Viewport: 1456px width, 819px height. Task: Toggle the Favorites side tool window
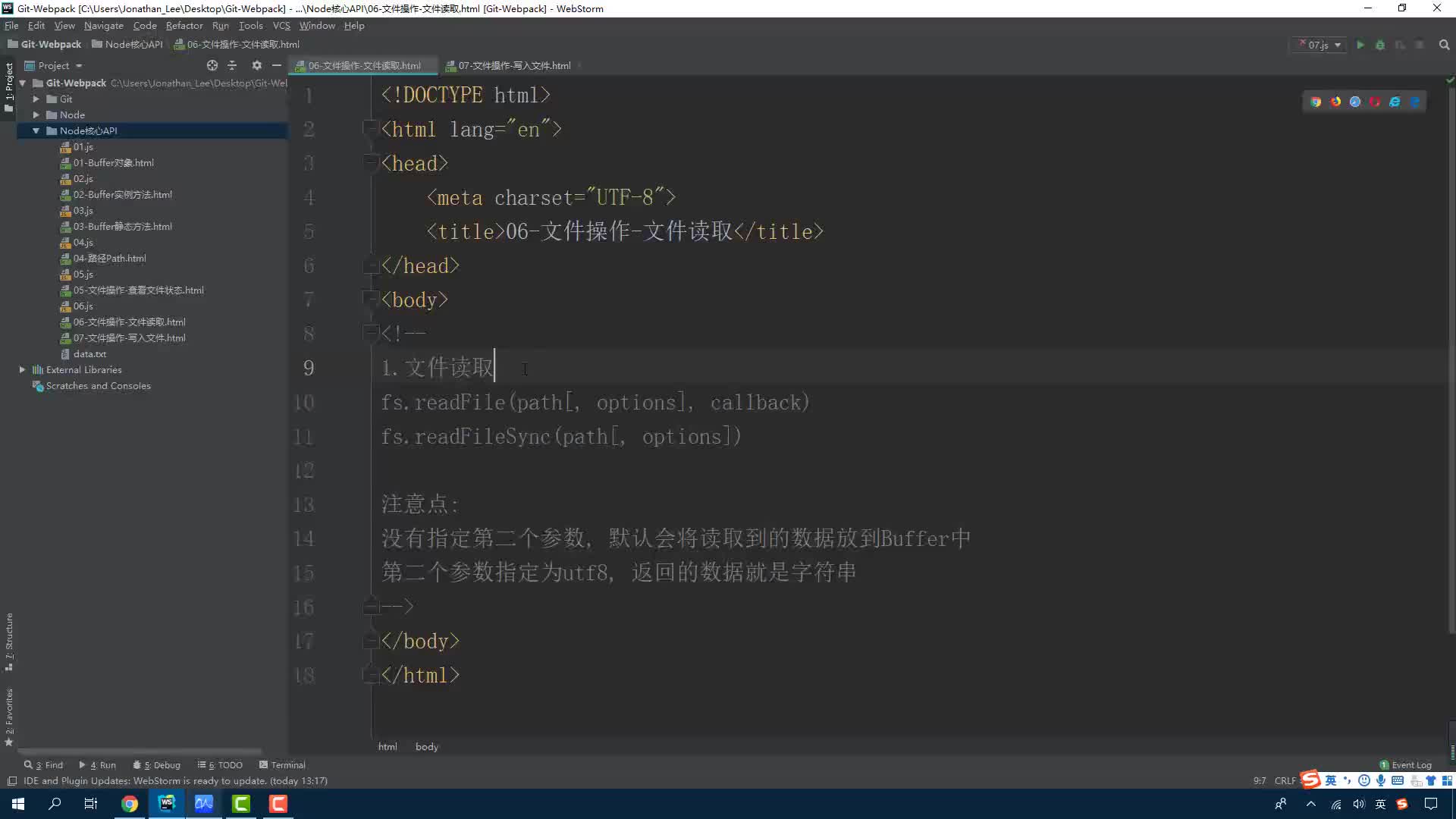pos(9,717)
